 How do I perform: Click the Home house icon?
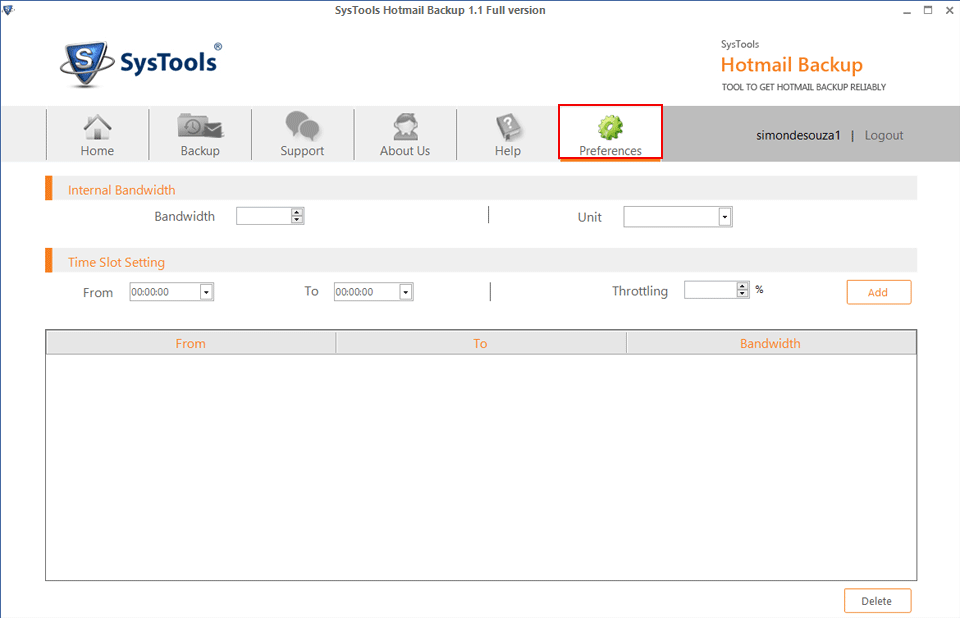pyautogui.click(x=97, y=127)
